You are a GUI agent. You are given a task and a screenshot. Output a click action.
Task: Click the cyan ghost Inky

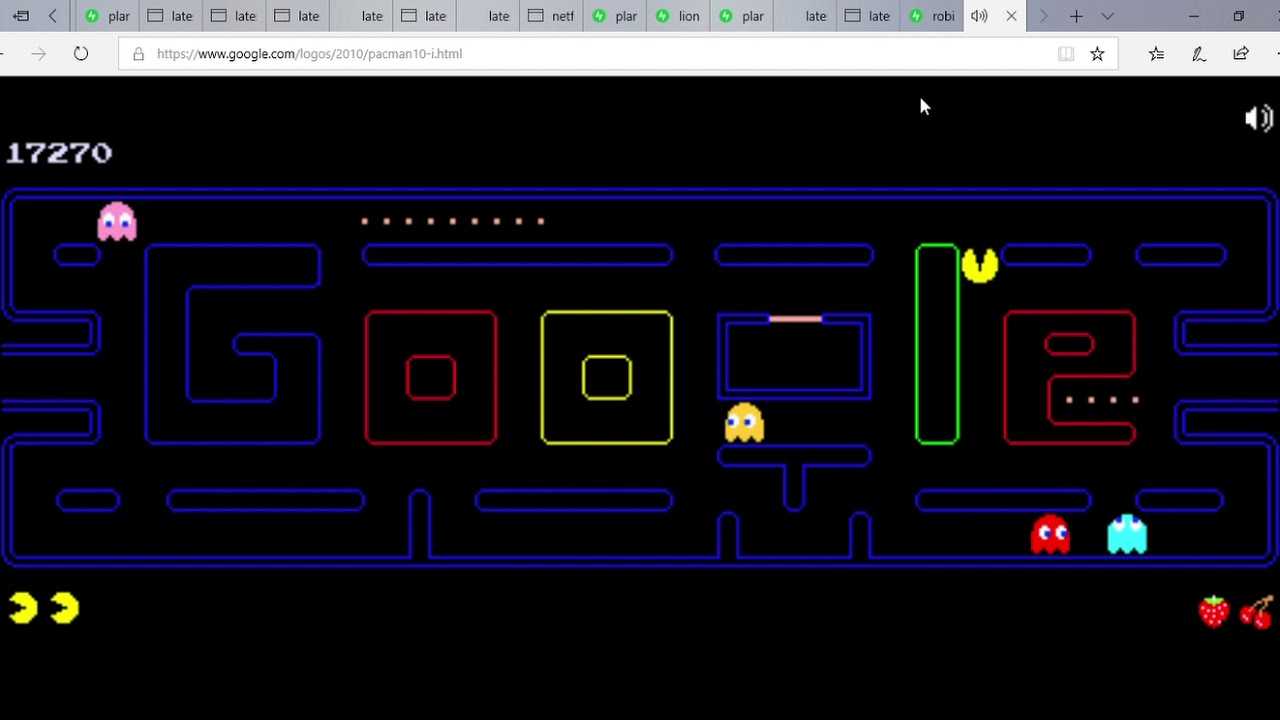coord(1127,534)
